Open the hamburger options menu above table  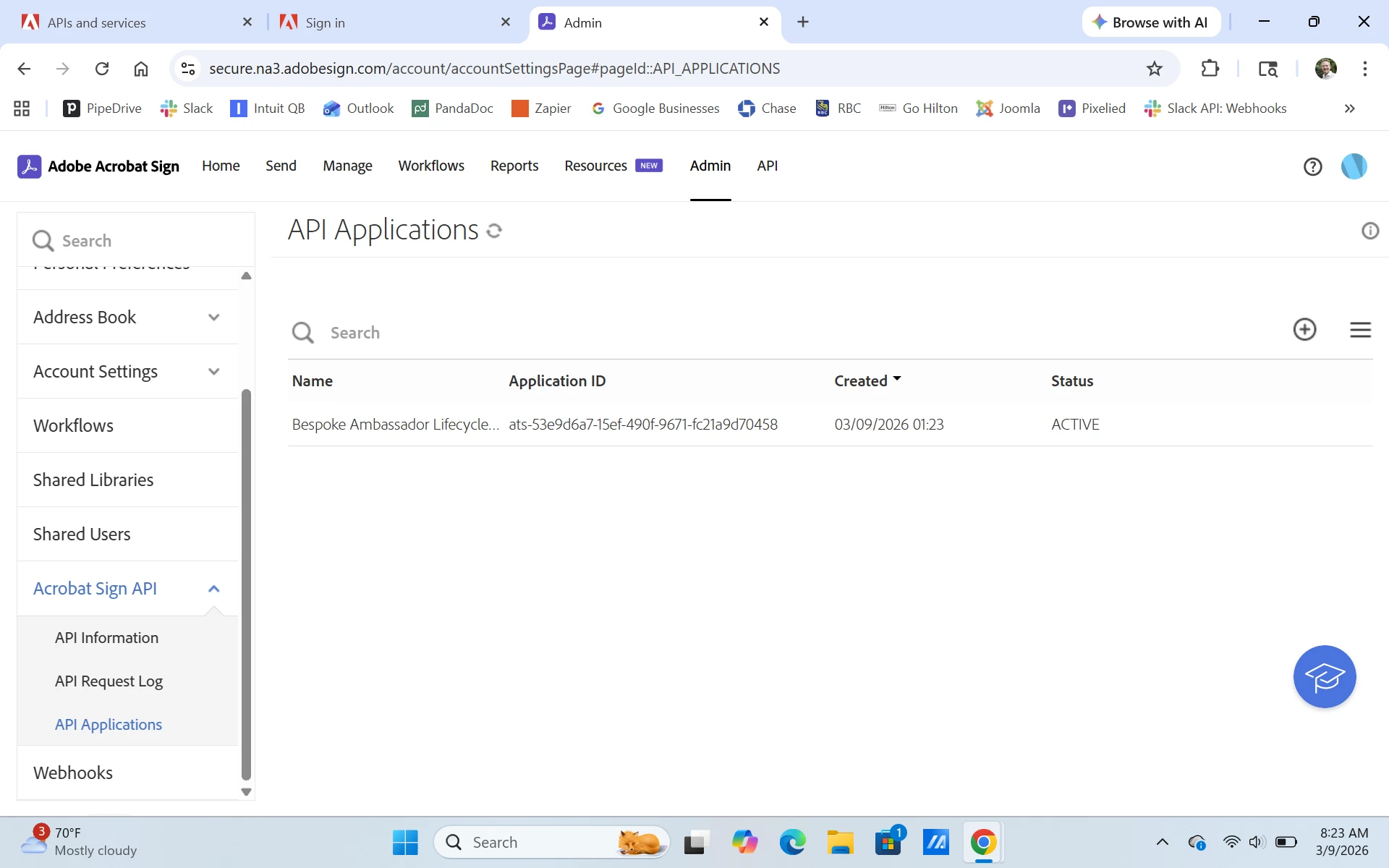coord(1360,330)
